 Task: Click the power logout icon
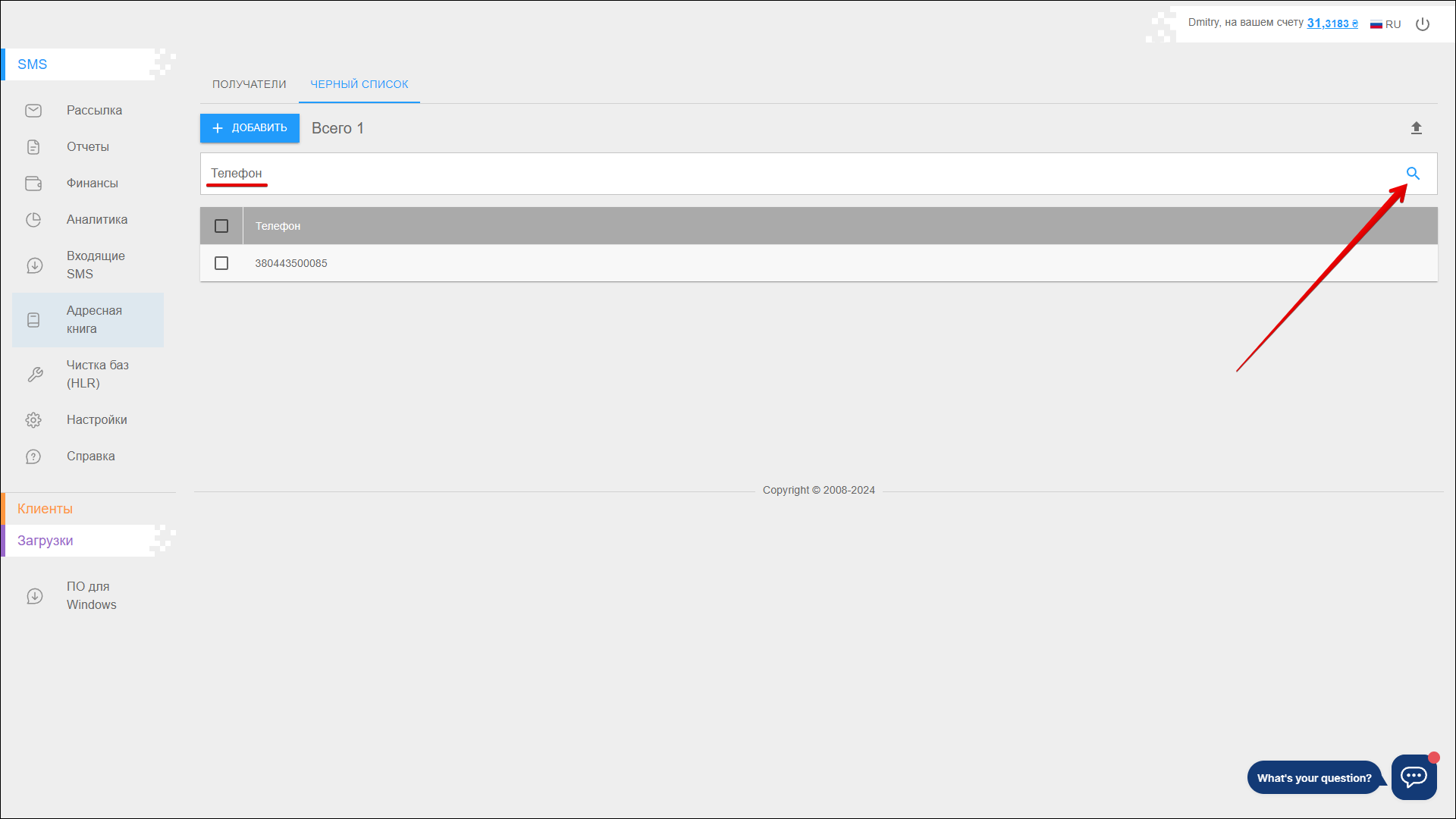[x=1423, y=24]
